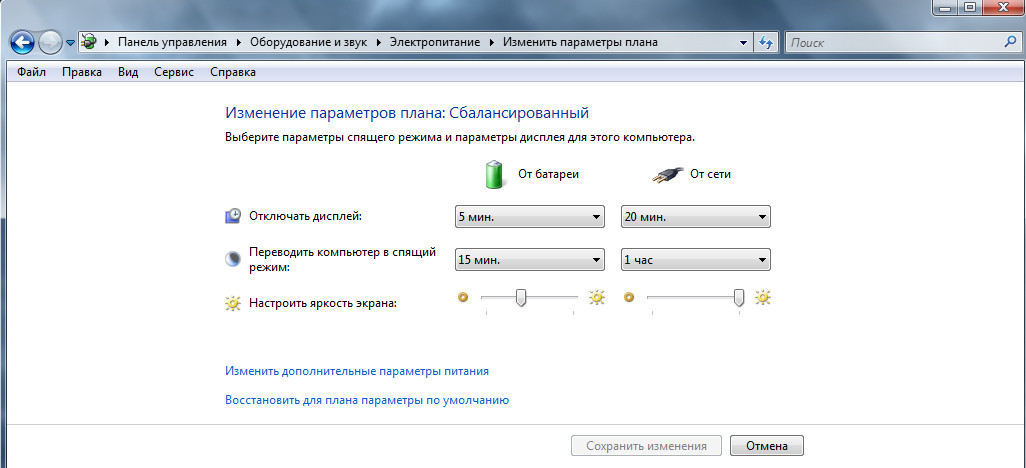Viewport: 1026px width, 468px height.
Task: Open the Сервис menu
Action: [x=174, y=72]
